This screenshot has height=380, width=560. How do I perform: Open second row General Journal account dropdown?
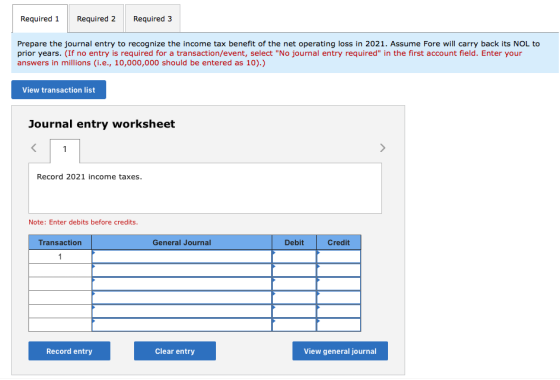pos(182,270)
